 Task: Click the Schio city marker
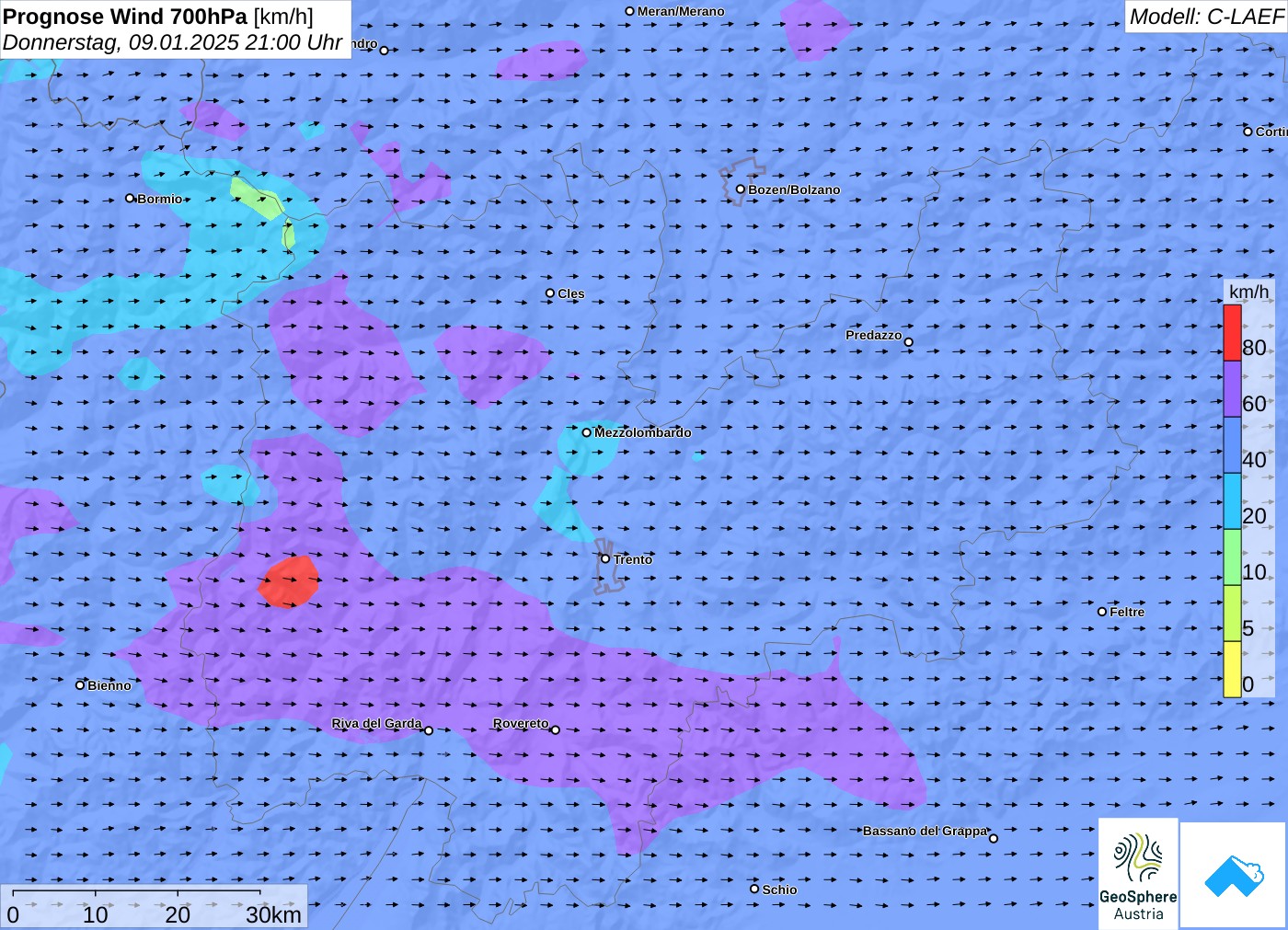pos(754,889)
